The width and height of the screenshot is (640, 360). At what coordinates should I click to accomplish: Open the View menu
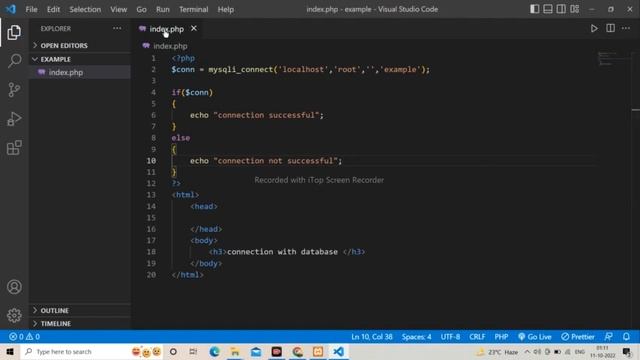tap(118, 9)
